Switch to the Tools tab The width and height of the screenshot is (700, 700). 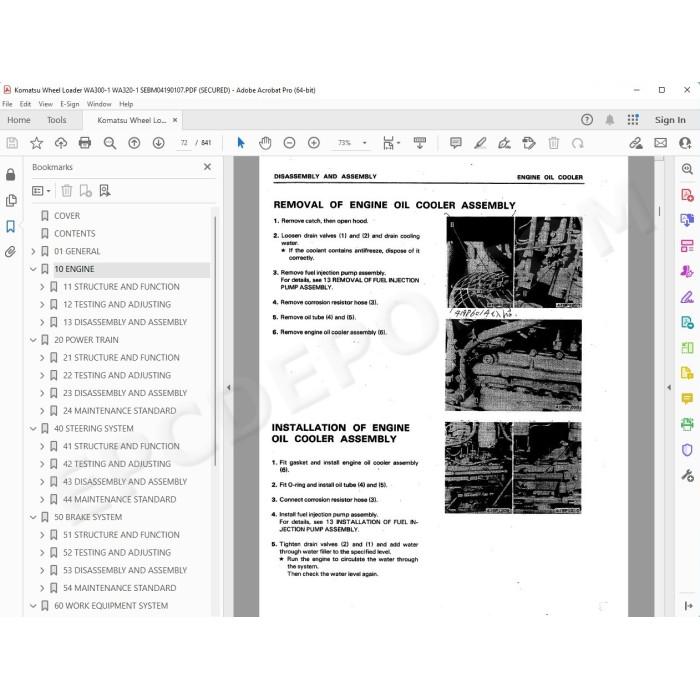point(57,120)
